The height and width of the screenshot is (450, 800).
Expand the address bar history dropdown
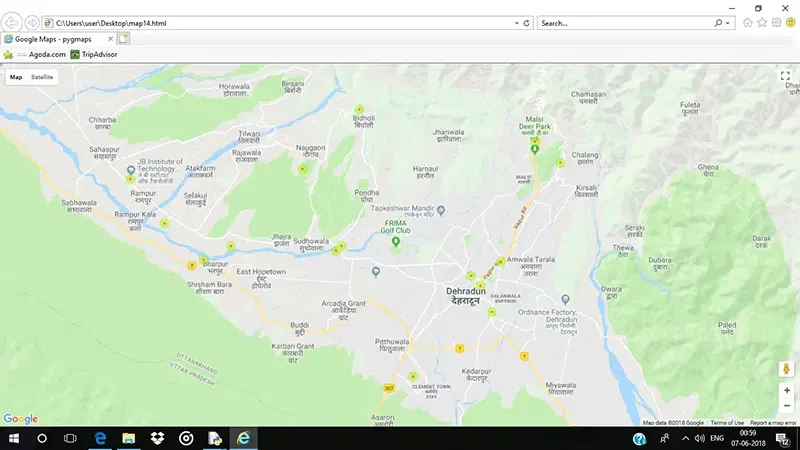516,23
